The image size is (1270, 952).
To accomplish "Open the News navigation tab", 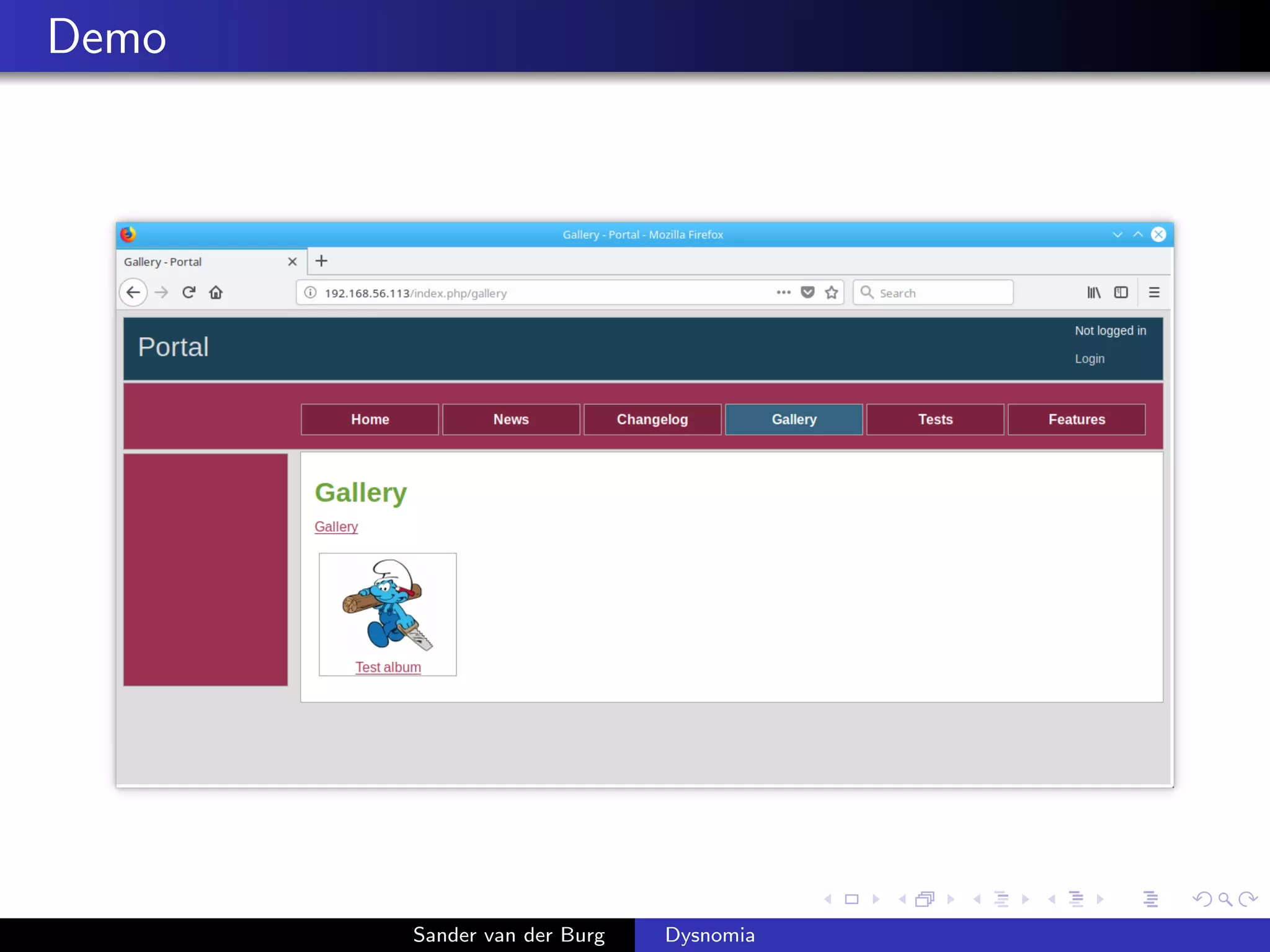I will [511, 420].
